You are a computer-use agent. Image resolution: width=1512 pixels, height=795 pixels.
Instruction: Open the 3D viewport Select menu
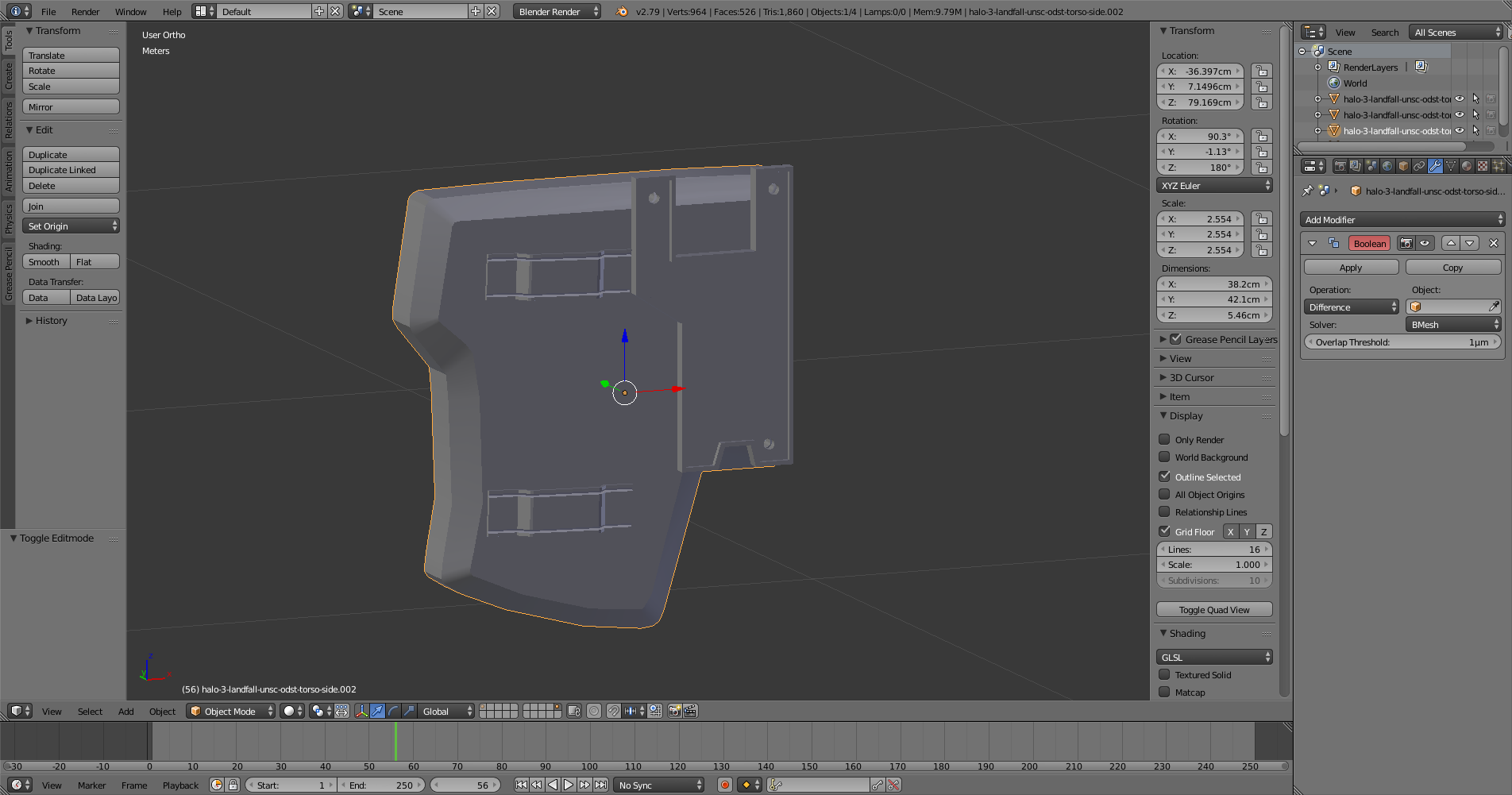(x=90, y=711)
